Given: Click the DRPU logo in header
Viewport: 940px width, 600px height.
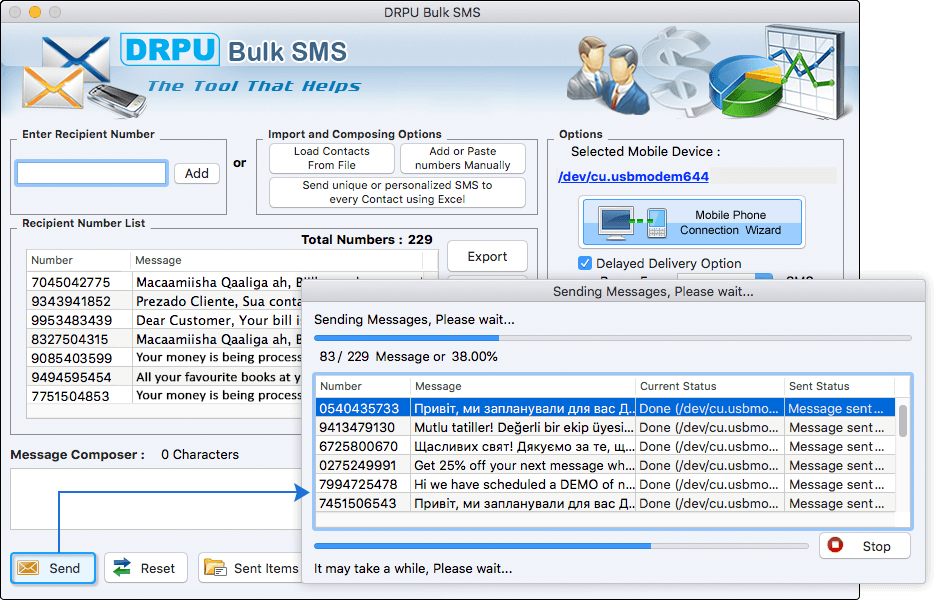Looking at the screenshot, I should tap(170, 50).
